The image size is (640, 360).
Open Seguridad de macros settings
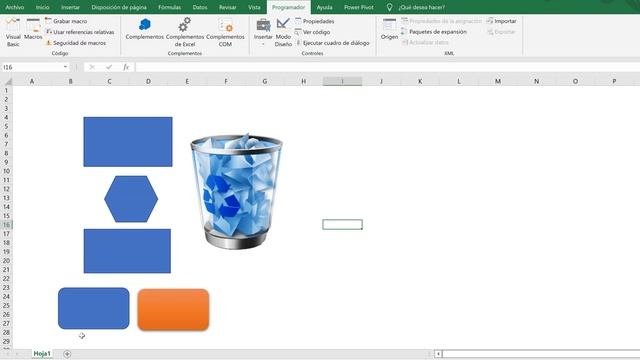tap(76, 43)
